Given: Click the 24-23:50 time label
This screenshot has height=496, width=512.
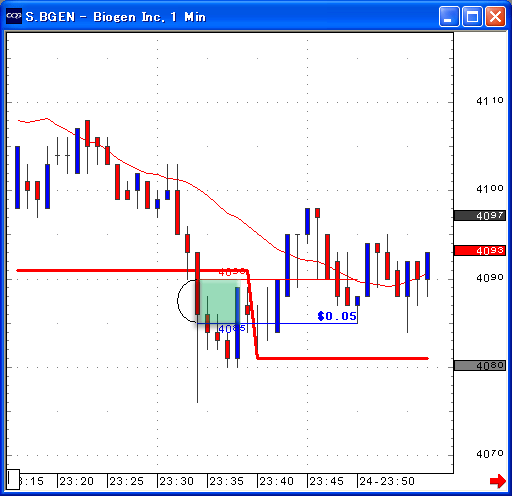Looking at the screenshot, I should [387, 481].
